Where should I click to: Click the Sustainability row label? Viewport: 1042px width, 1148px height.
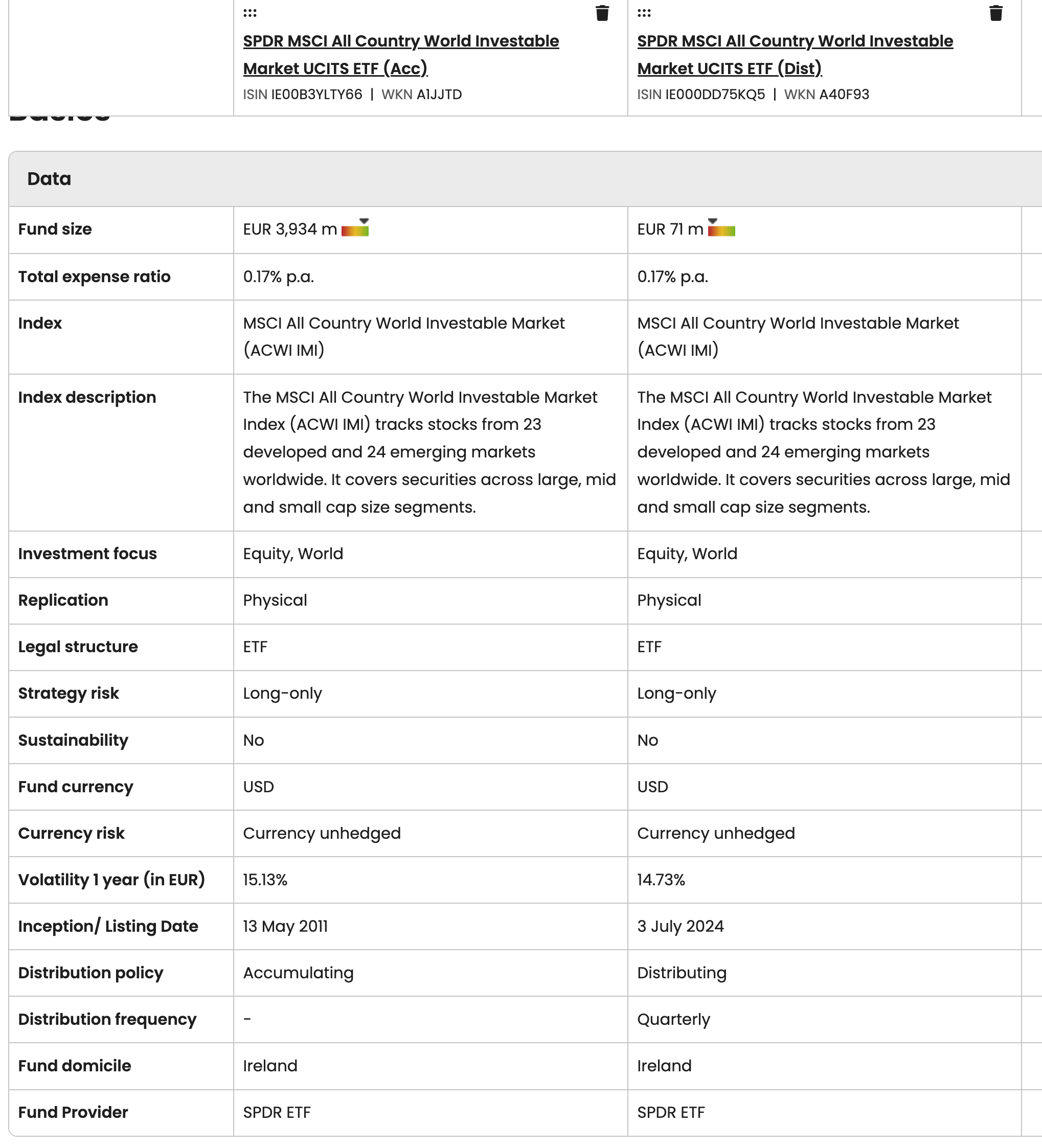73,740
